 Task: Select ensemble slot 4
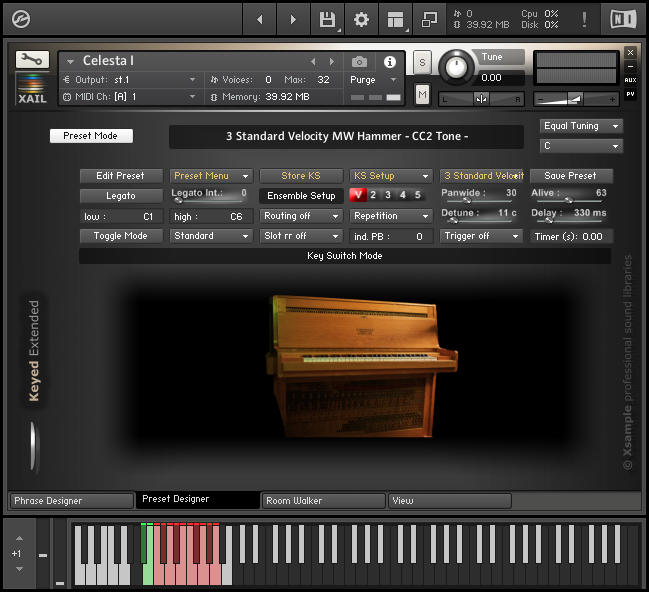click(403, 195)
